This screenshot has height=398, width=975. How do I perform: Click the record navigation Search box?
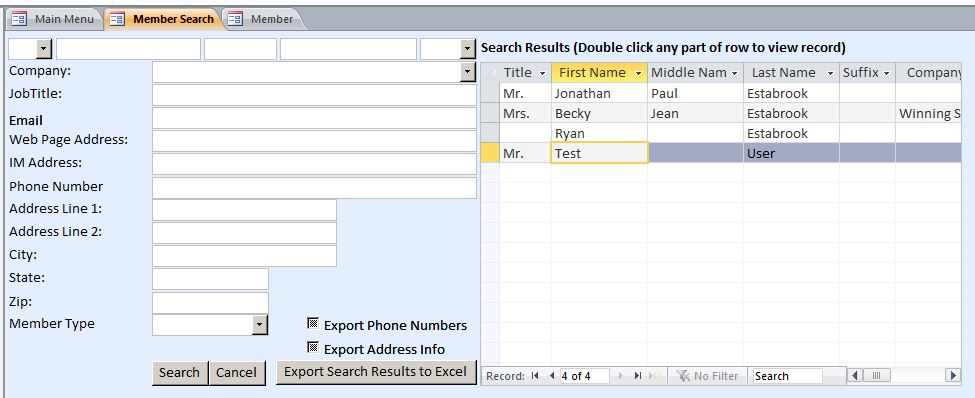pos(787,376)
